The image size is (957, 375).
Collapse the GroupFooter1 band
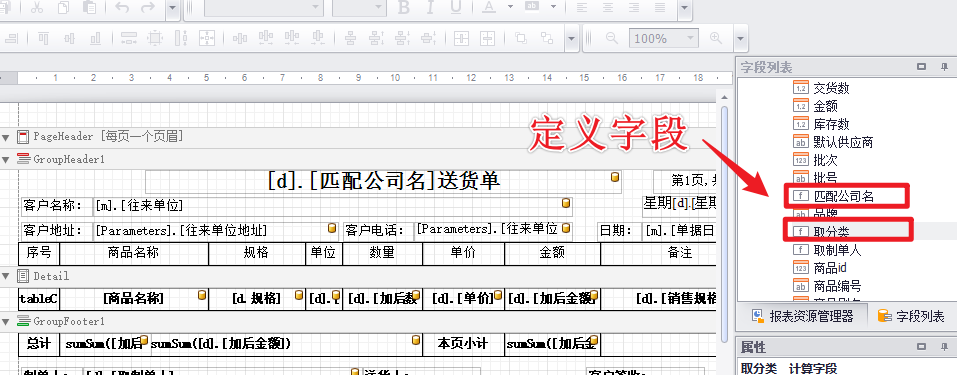click(x=5, y=321)
